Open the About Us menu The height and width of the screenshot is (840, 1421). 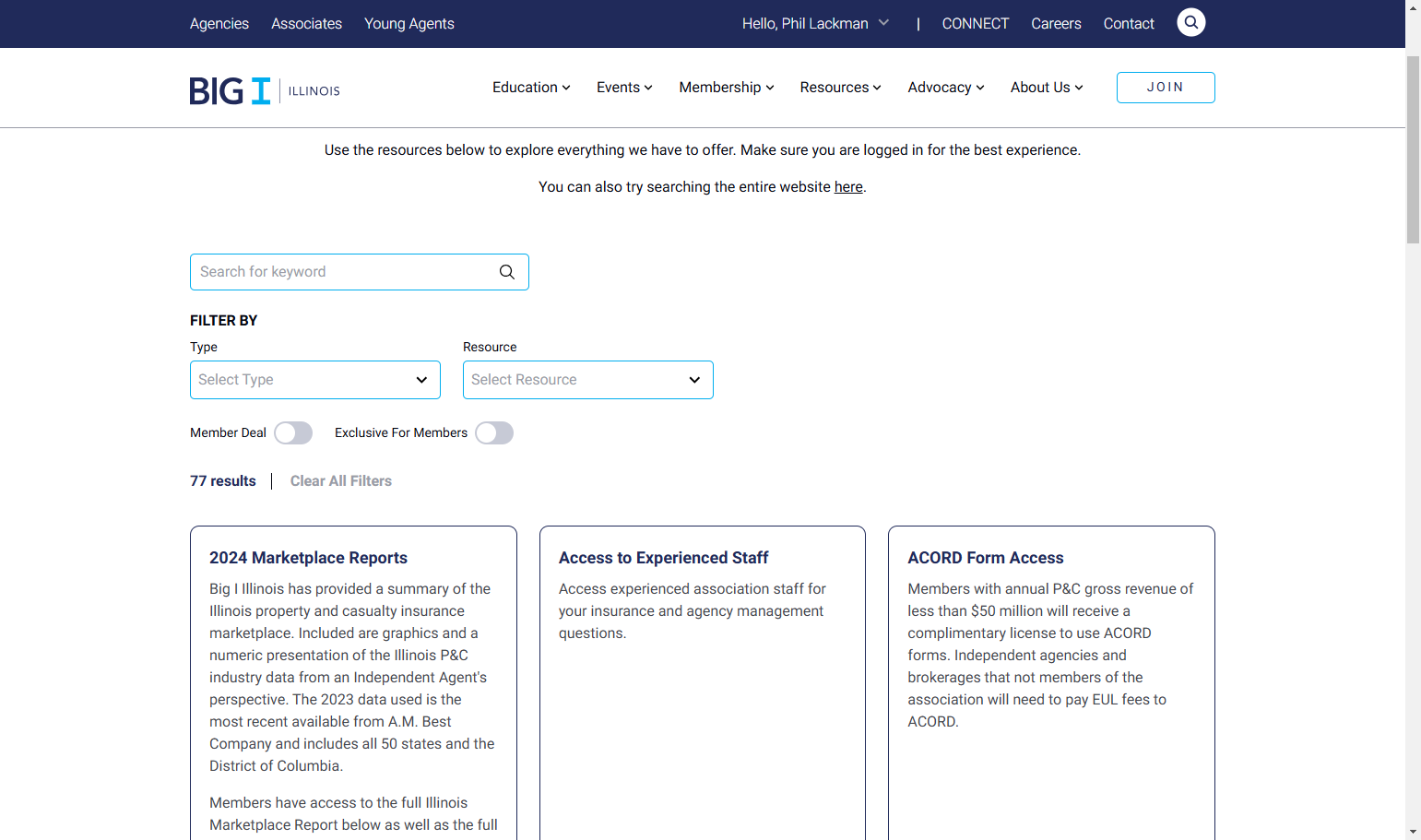[x=1047, y=88]
